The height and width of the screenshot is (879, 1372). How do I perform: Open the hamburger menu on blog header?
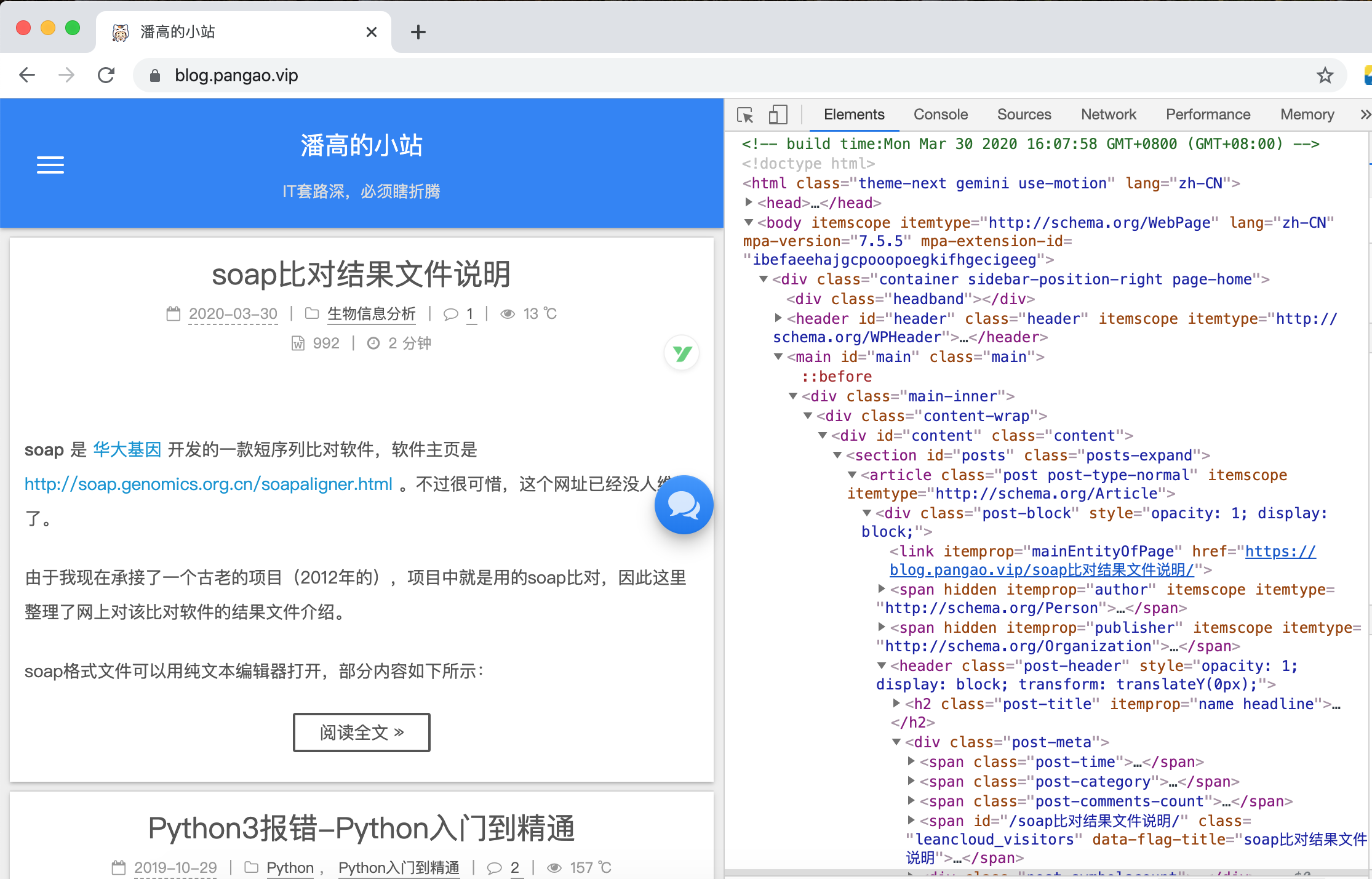click(50, 165)
